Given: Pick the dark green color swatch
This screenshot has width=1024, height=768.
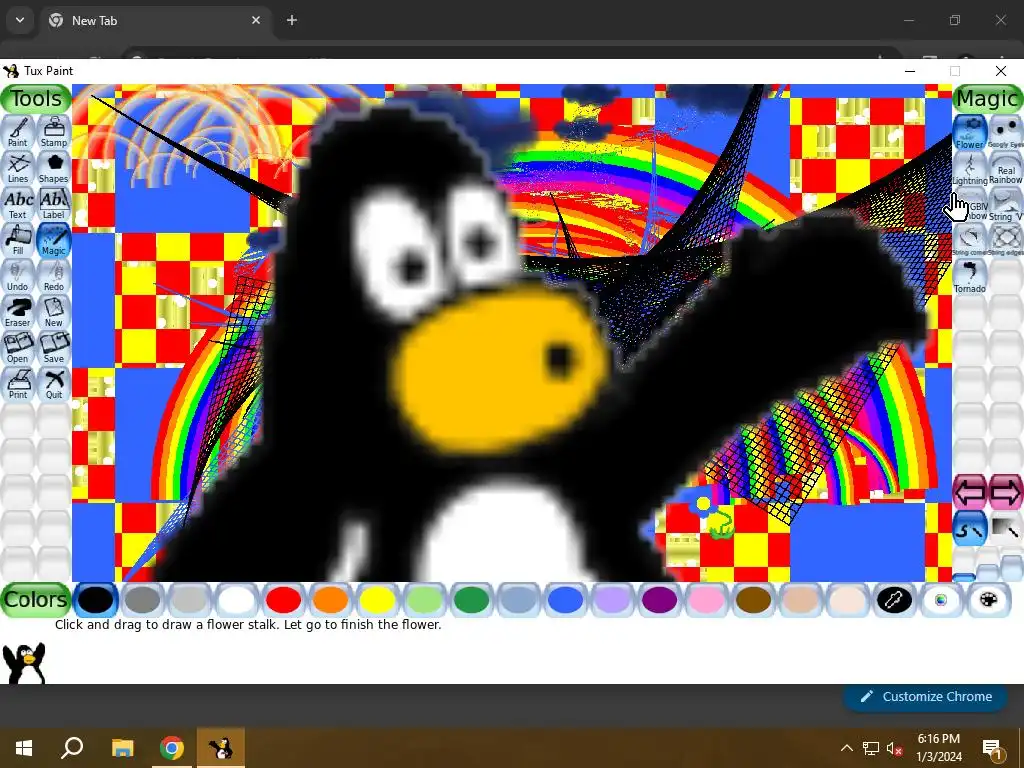Looking at the screenshot, I should (x=472, y=600).
